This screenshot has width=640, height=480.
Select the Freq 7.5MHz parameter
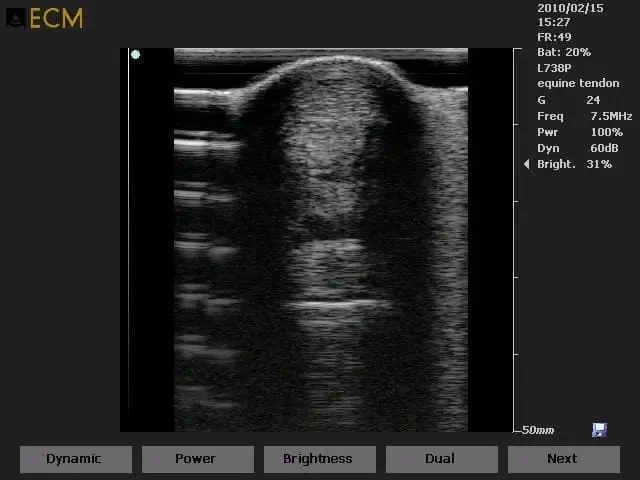click(584, 116)
